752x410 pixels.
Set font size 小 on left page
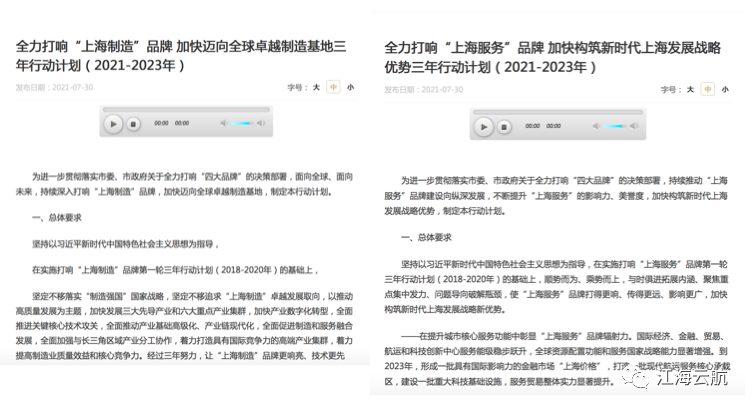(351, 87)
